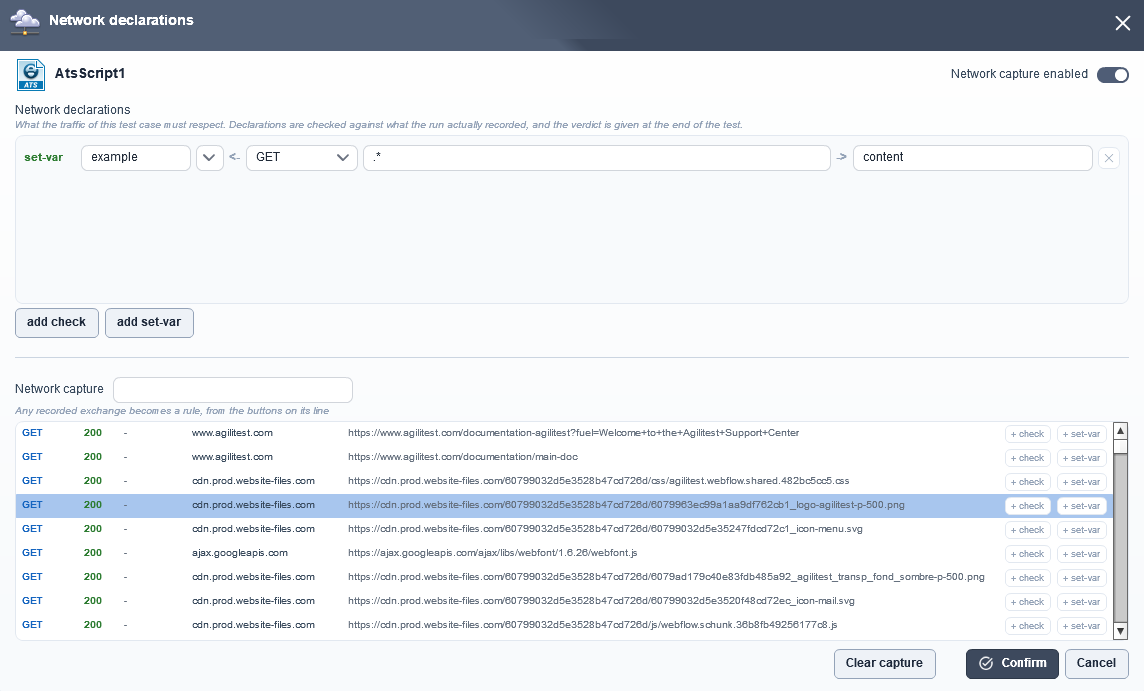Cancel the dialog
The height and width of the screenshot is (691, 1144).
1096,664
